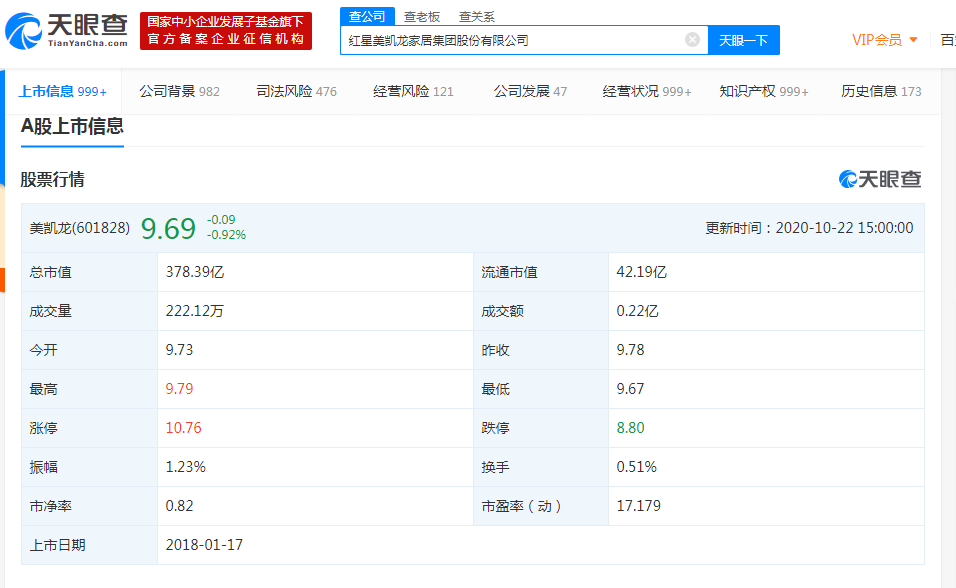This screenshot has height=588, width=956.
Task: Click the 股票行情 subsection title
Action: (52, 179)
